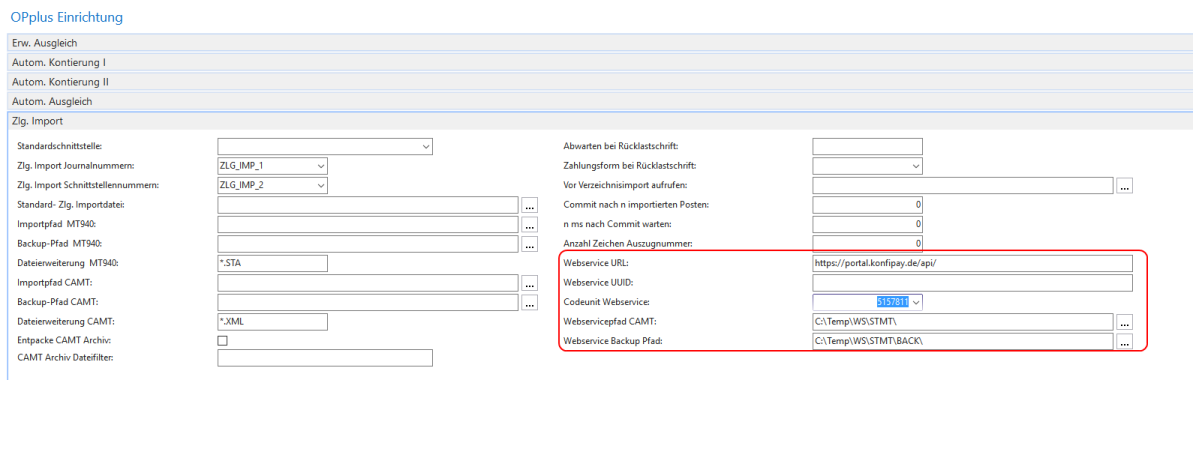
Task: Expand the Autom. Ausgleich section
Action: [x=600, y=101]
